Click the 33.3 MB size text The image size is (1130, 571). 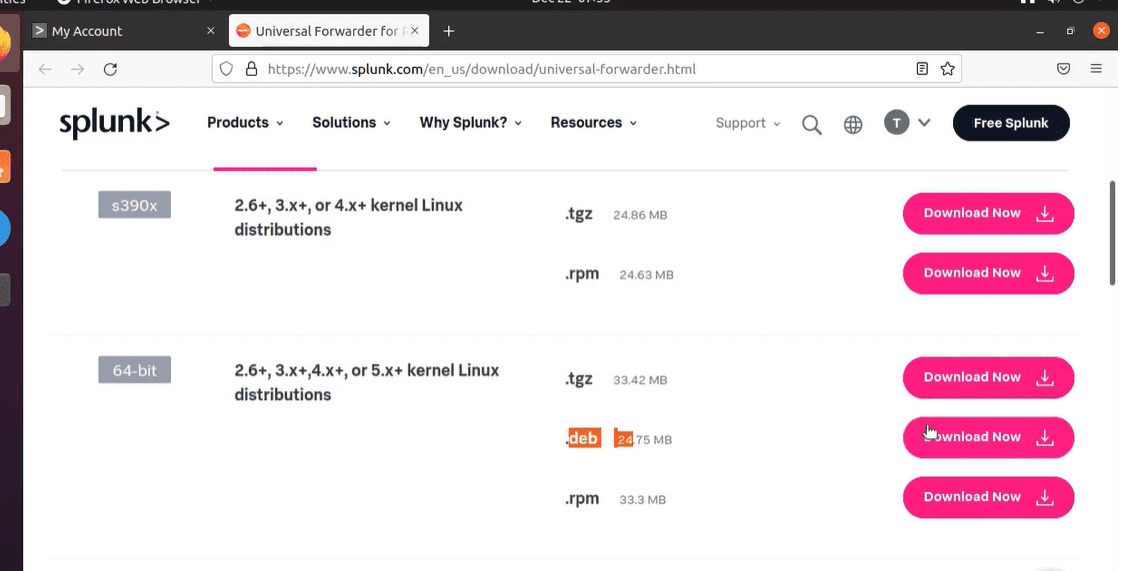click(643, 500)
